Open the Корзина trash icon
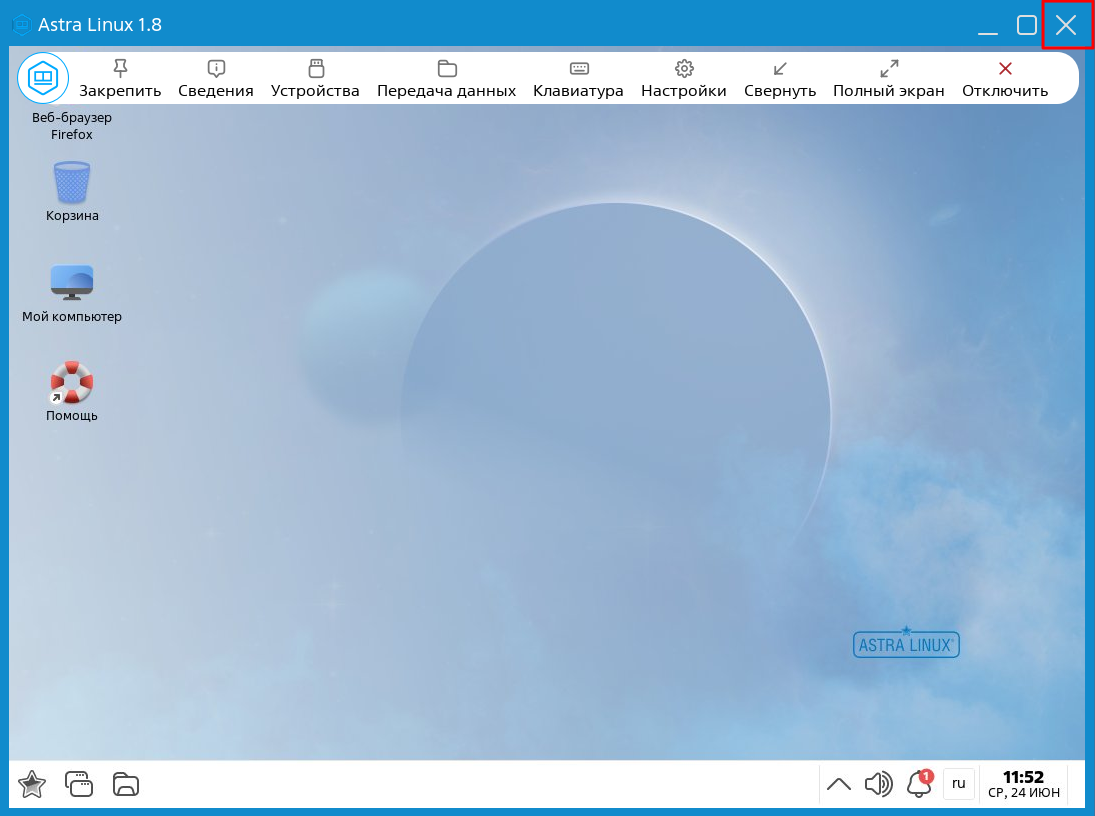1095x816 pixels. tap(72, 191)
